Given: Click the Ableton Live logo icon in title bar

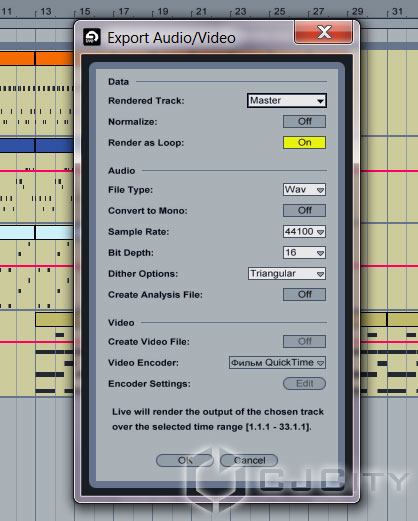Looking at the screenshot, I should pyautogui.click(x=92, y=37).
